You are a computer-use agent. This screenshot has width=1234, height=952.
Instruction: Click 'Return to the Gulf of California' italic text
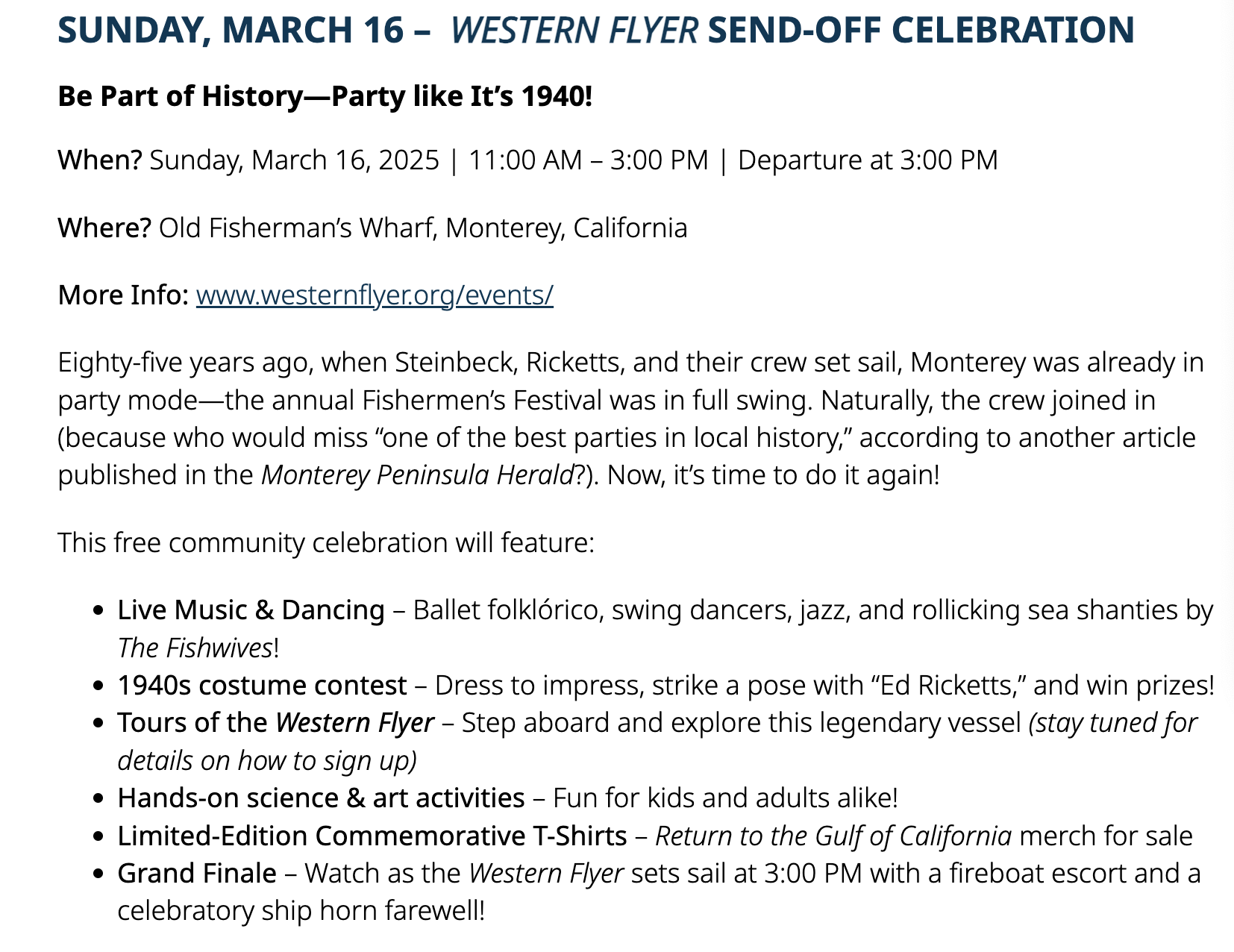point(833,836)
